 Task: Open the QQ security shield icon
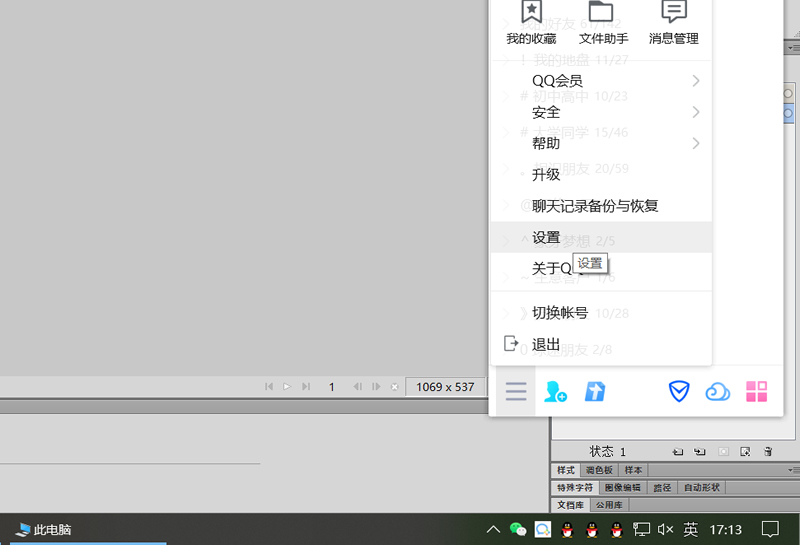tap(679, 391)
